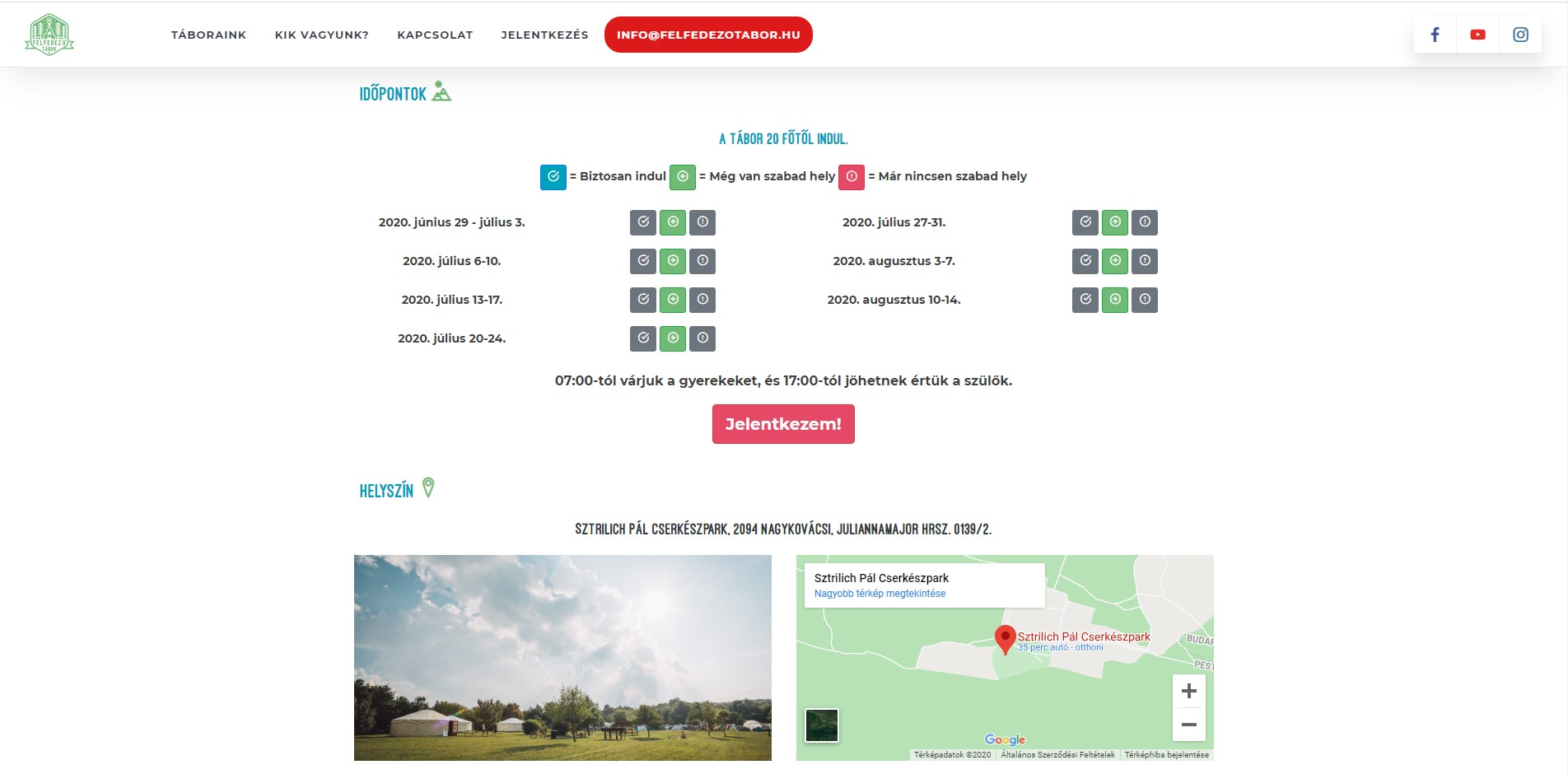Open the Kapcsolat menu item
1568x774 pixels.
coord(435,35)
